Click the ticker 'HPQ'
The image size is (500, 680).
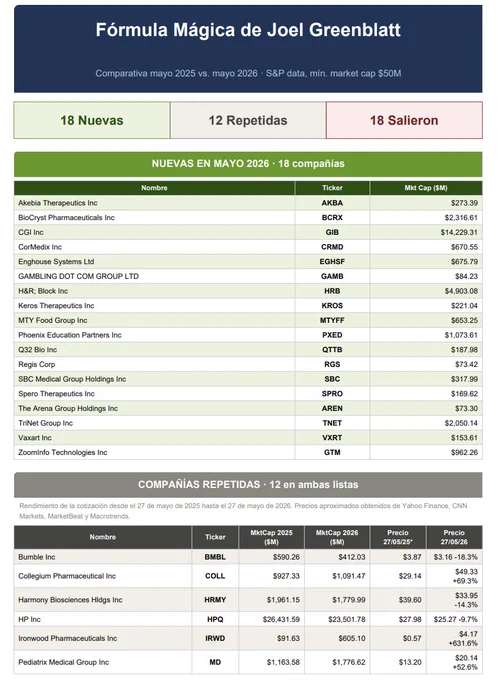pyautogui.click(x=215, y=619)
